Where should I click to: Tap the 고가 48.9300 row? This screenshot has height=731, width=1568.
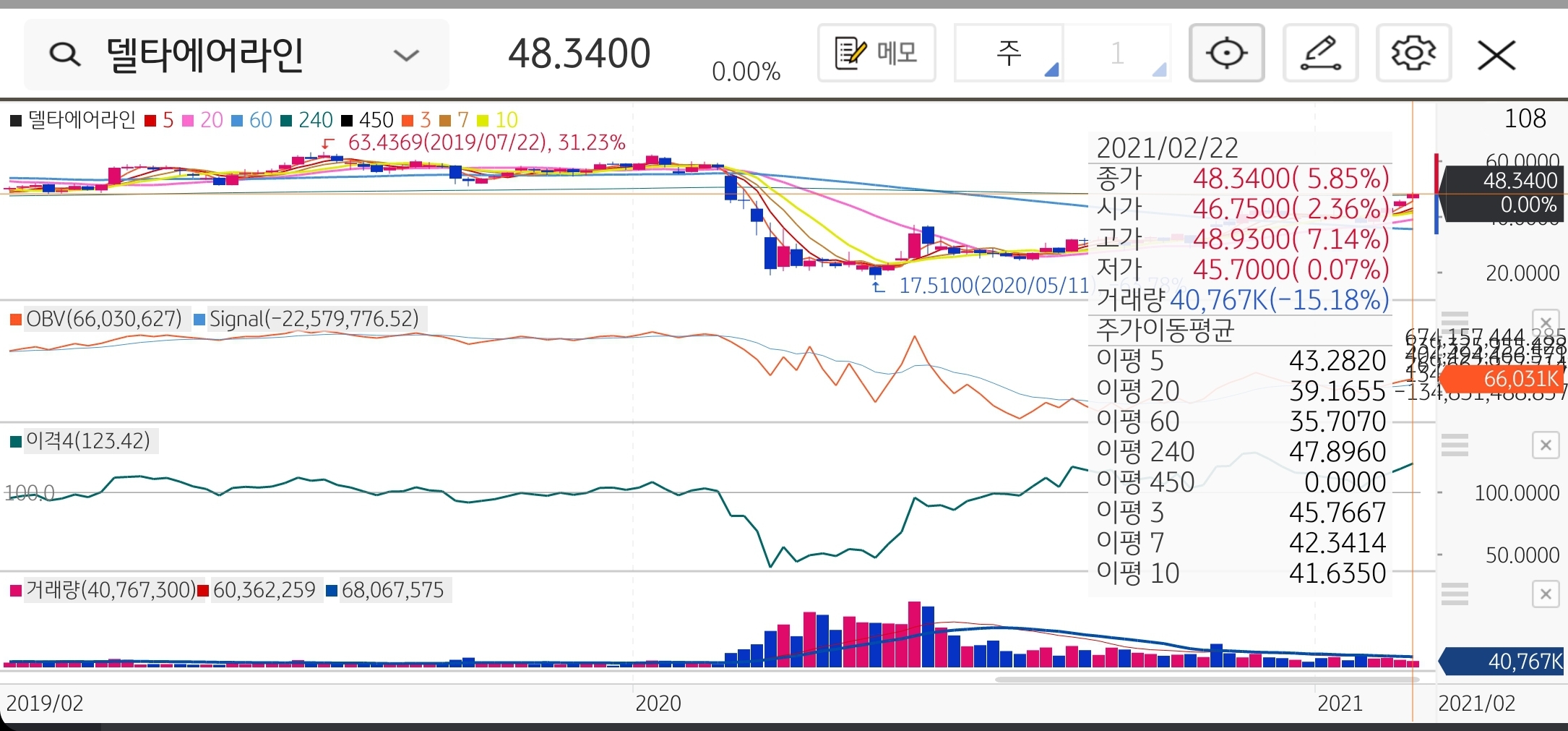(1242, 239)
